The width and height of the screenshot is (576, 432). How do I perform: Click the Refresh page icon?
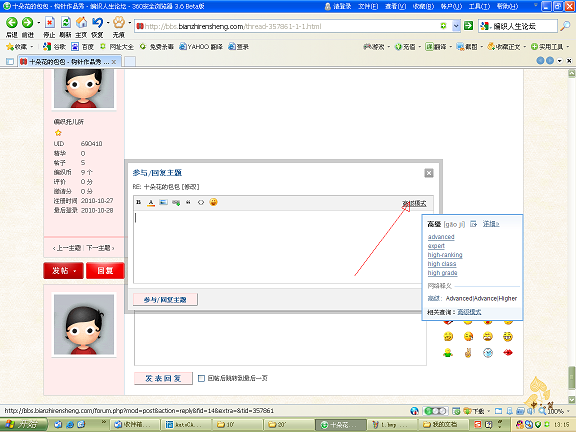coord(66,23)
